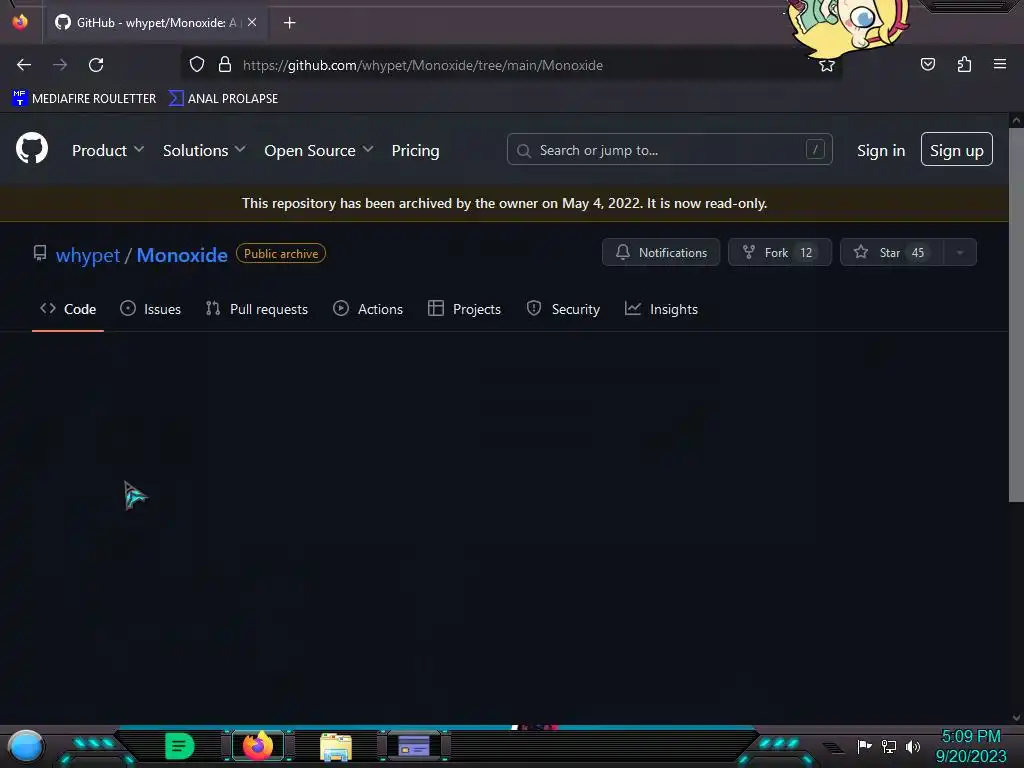Open the Projects tab
1024x768 pixels.
pos(464,309)
